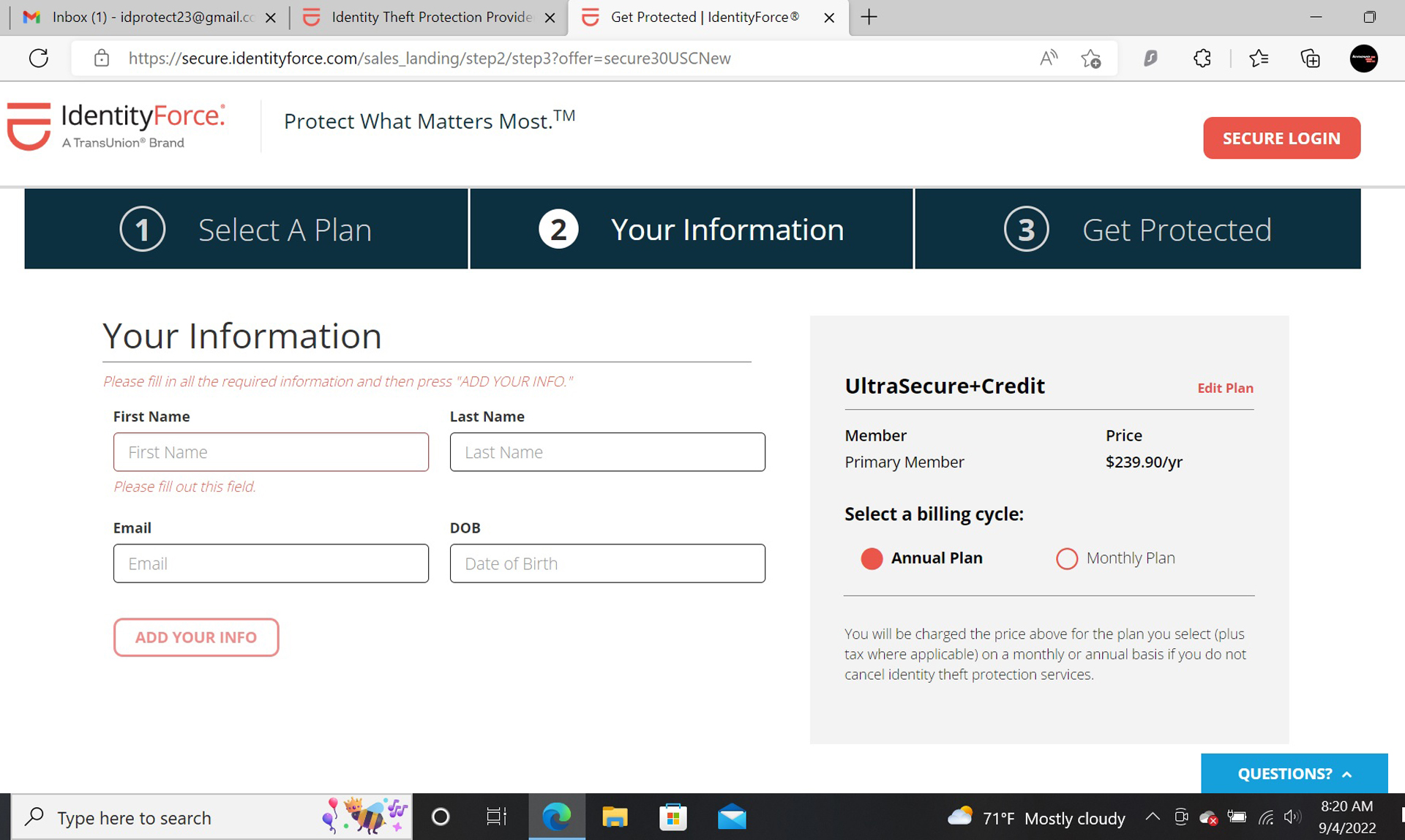Click the IdentityForce logo
Image resolution: width=1405 pixels, height=840 pixels.
pyautogui.click(x=117, y=126)
